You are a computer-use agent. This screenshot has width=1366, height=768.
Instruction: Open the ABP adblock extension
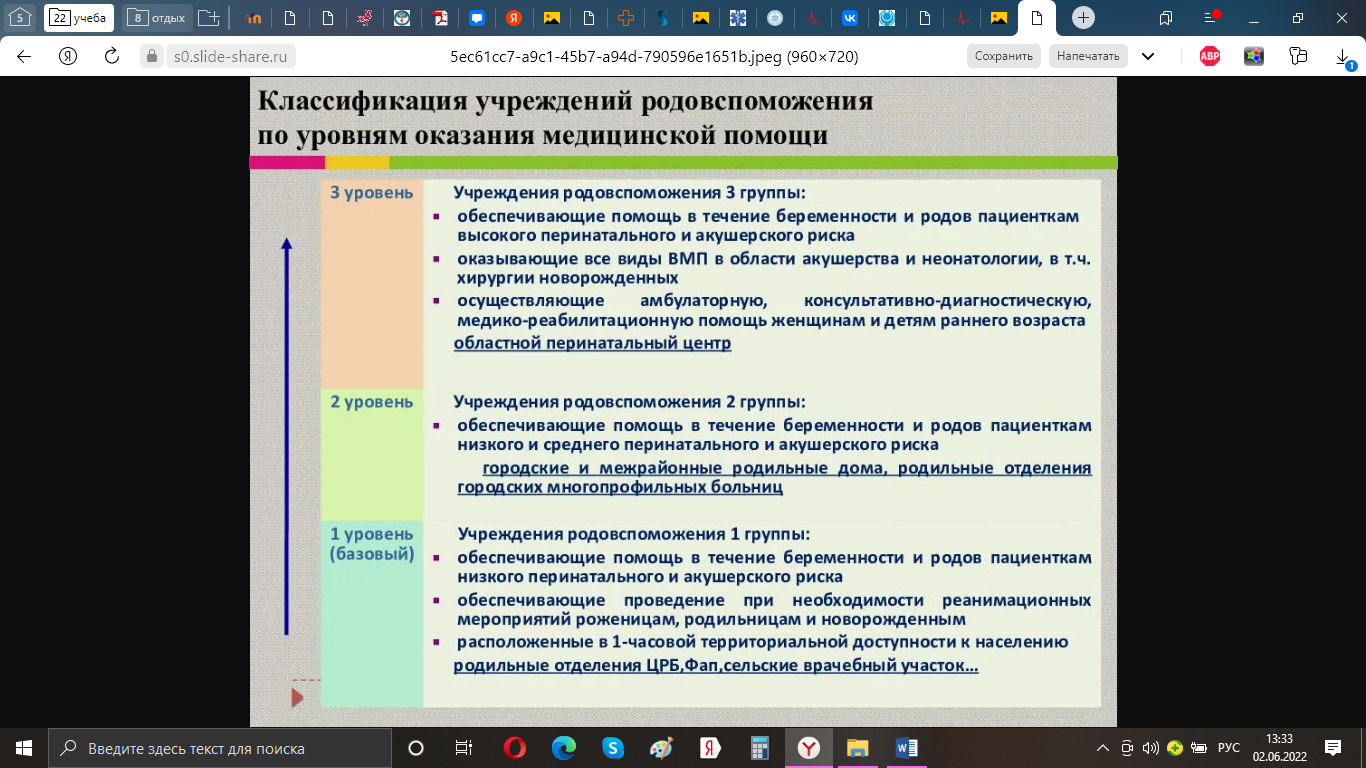(1210, 56)
